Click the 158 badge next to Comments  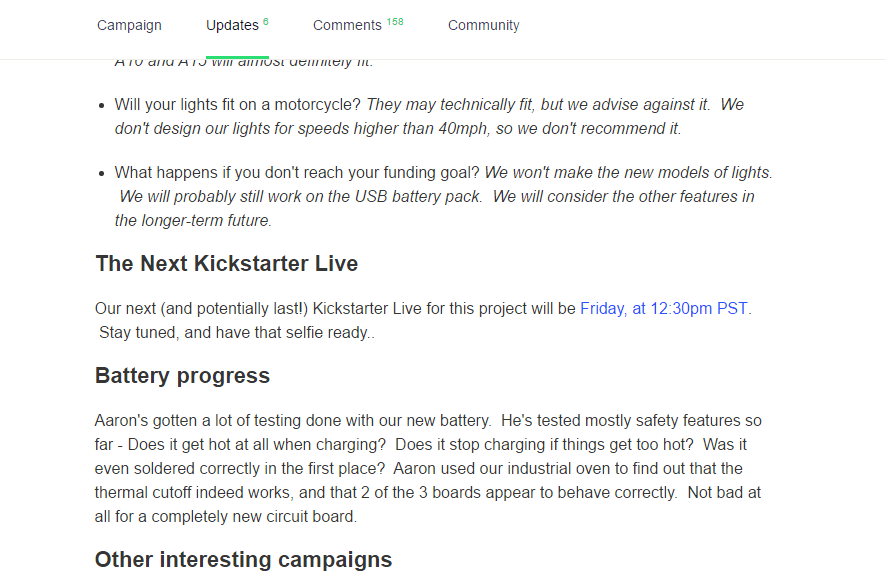[x=393, y=20]
